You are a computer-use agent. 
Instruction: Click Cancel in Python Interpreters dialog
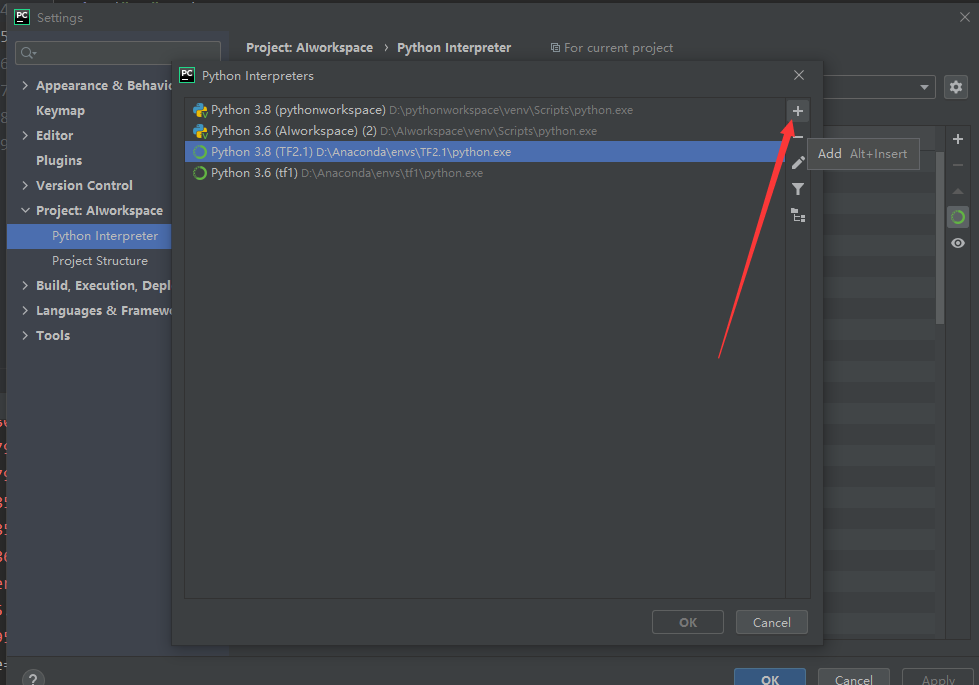772,623
